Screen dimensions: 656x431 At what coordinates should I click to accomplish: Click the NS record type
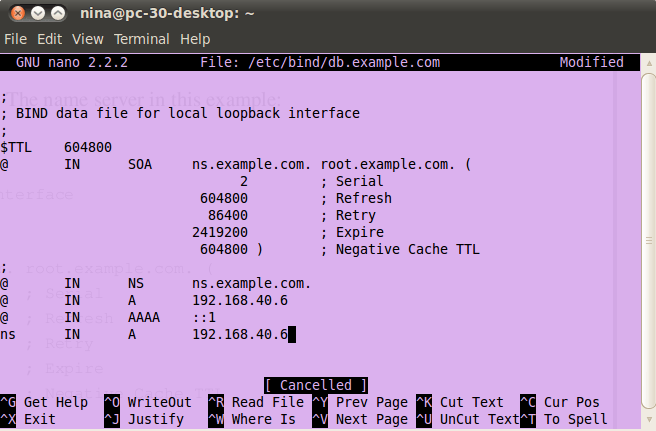[x=136, y=284]
